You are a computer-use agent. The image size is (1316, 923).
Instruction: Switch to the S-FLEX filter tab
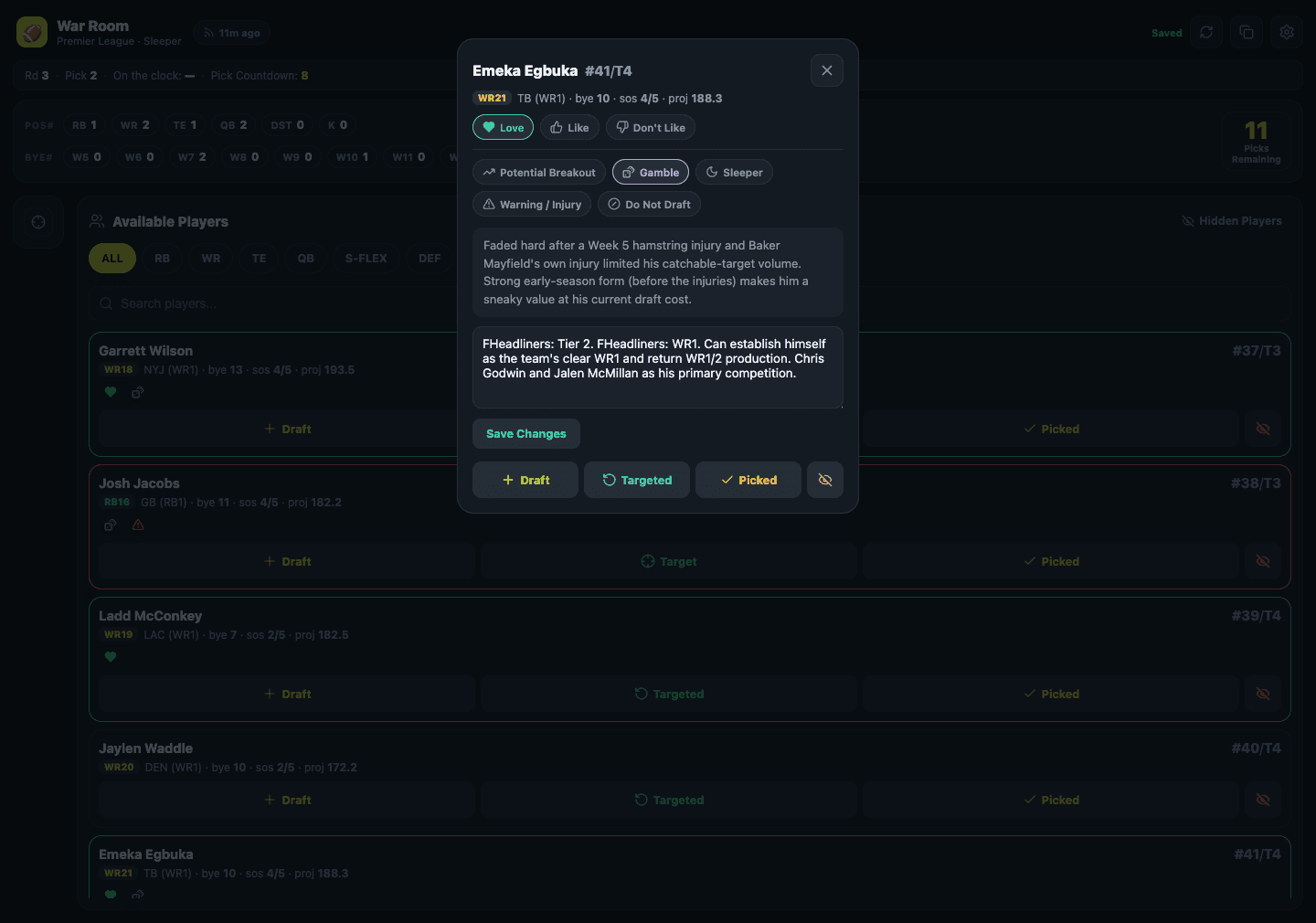(x=366, y=259)
